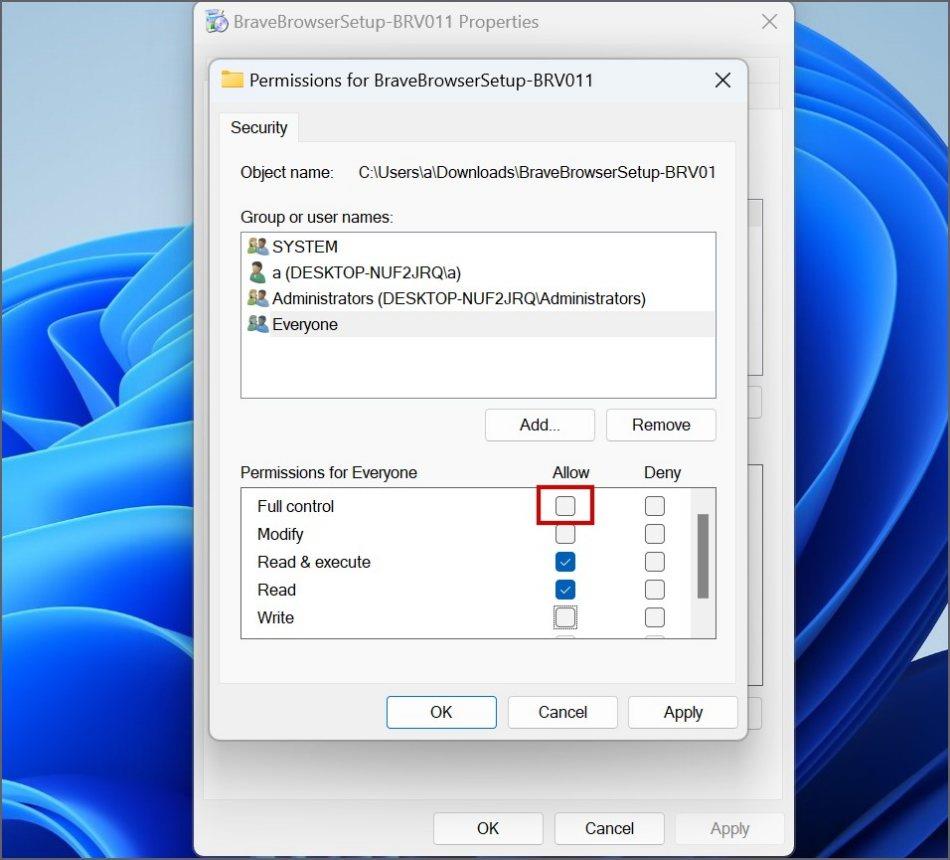Click the folder icon in Permissions title bar
Image resolution: width=950 pixels, height=860 pixels.
(232, 79)
